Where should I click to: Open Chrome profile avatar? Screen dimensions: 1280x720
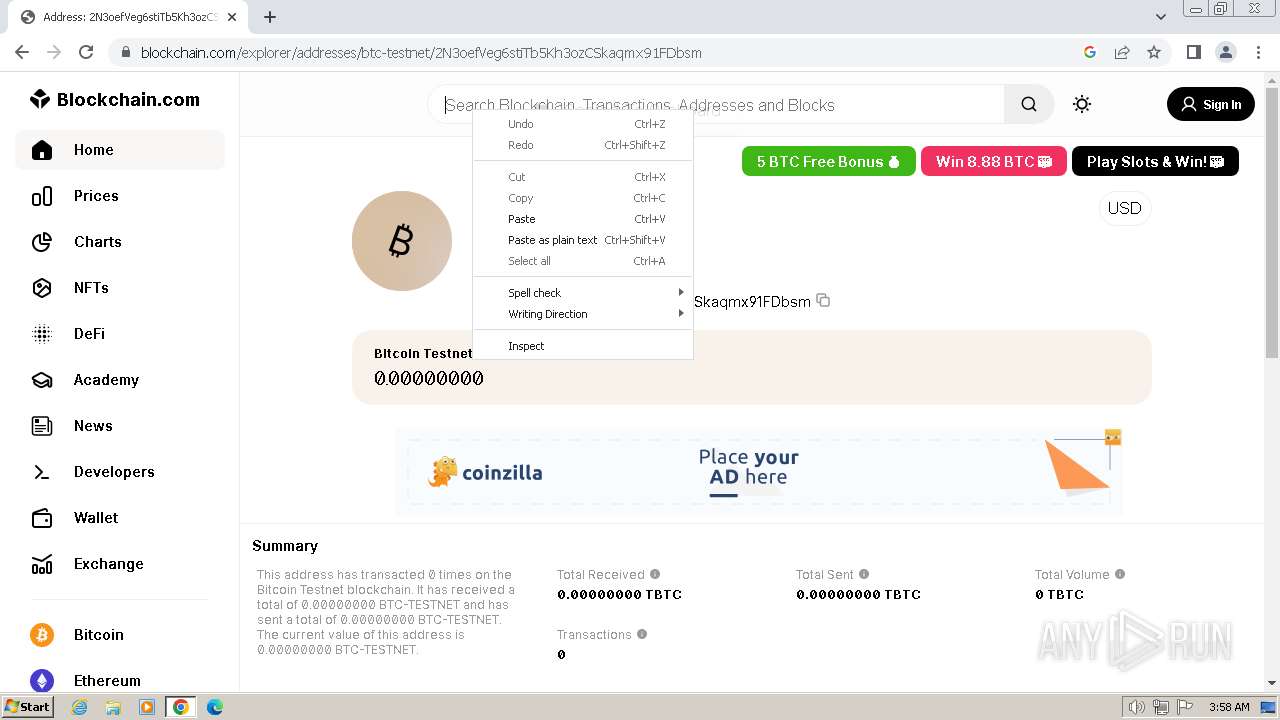coord(1225,52)
